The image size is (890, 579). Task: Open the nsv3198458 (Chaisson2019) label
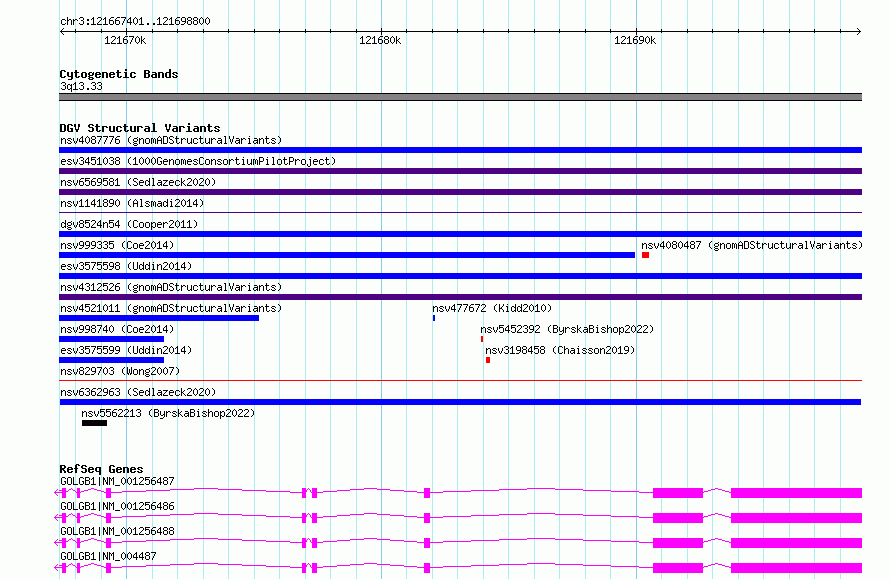pyautogui.click(x=560, y=350)
